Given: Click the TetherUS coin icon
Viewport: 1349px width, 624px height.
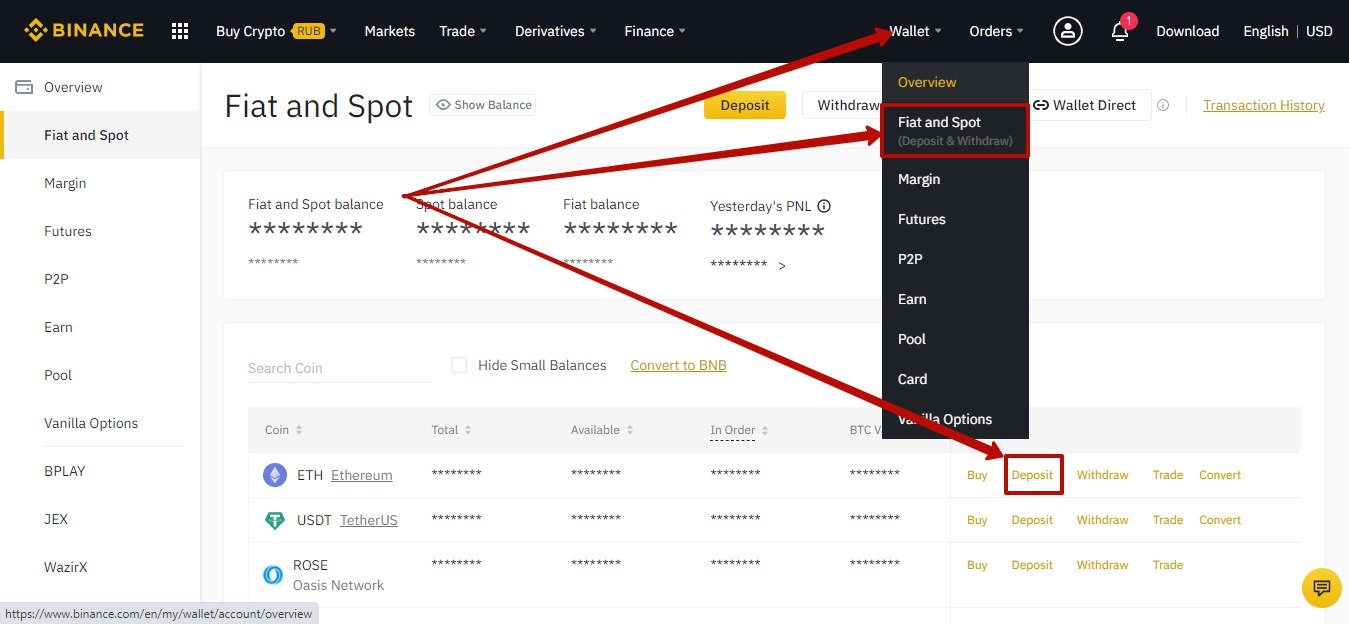Looking at the screenshot, I should coord(274,520).
